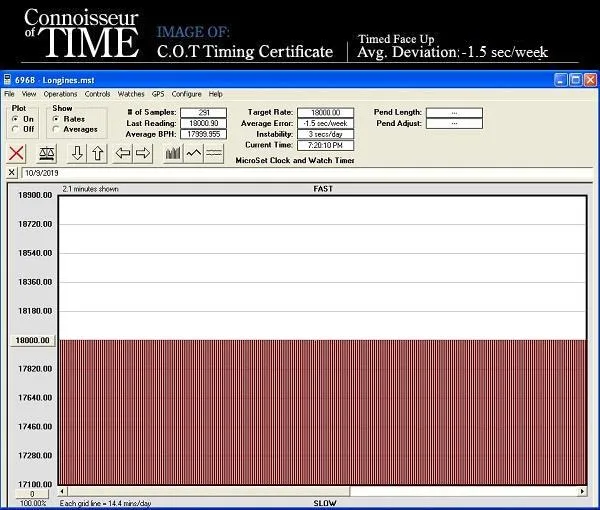Maximize the 6968 Longines.mst window
Screen dimensions: 600x510
tap(576, 80)
